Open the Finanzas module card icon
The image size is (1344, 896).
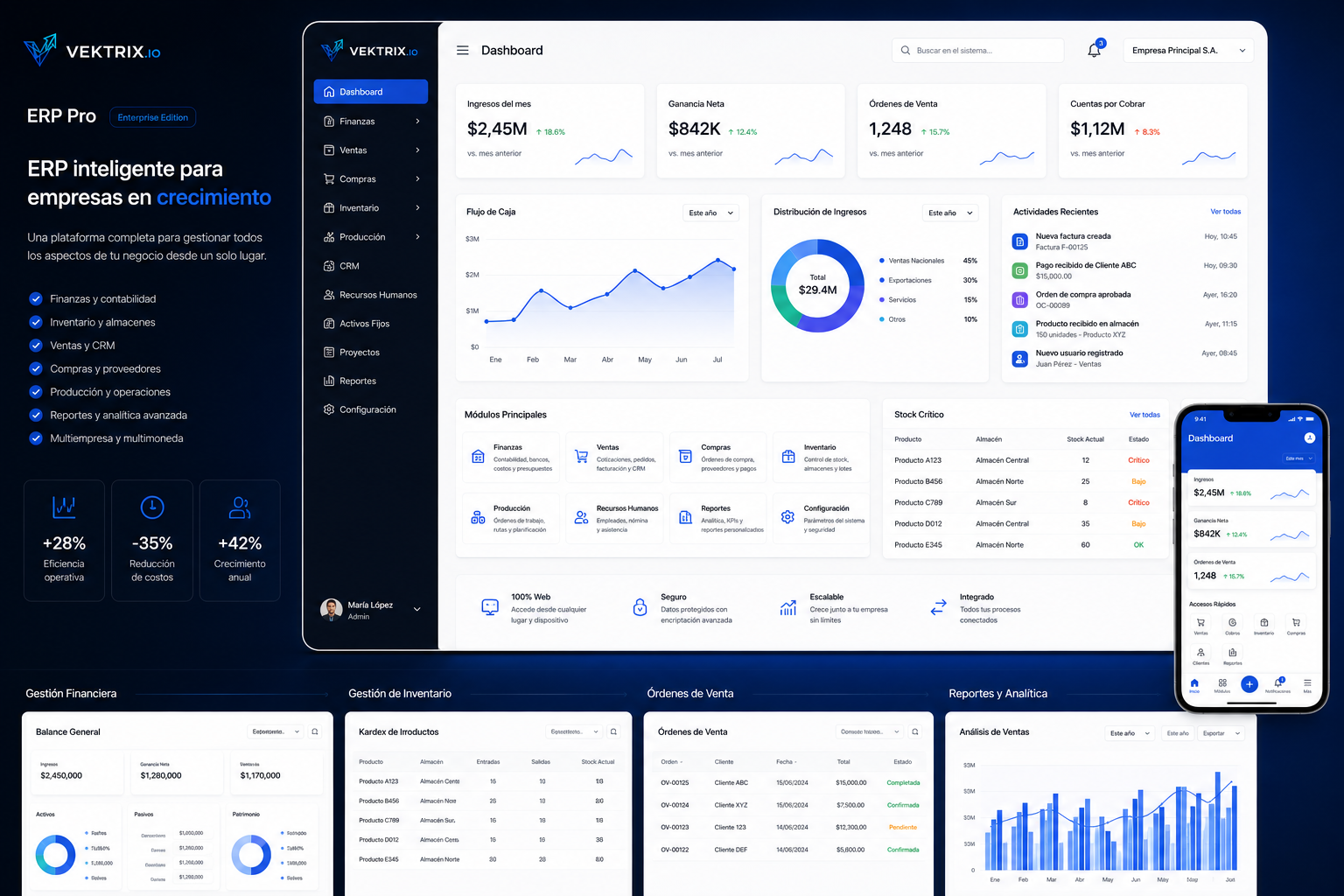pos(478,457)
